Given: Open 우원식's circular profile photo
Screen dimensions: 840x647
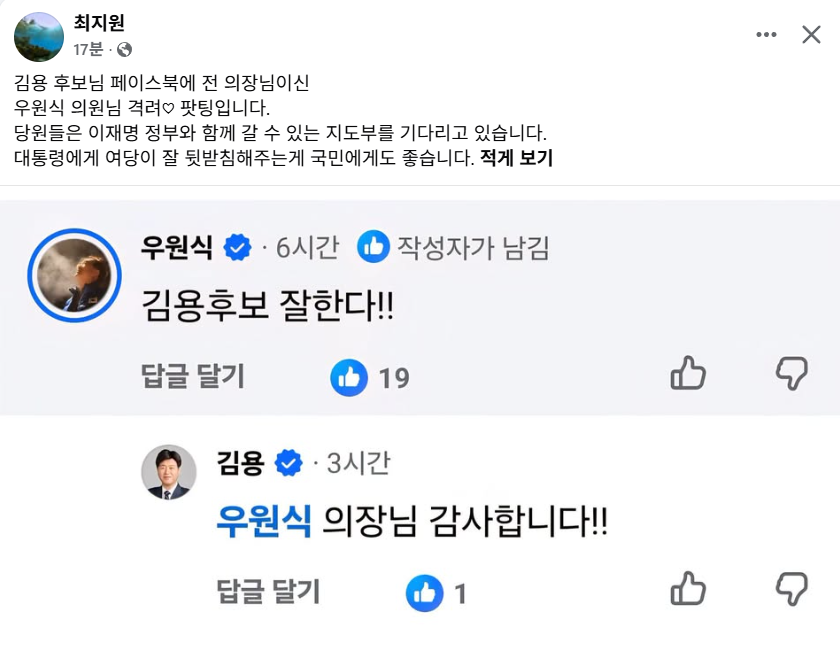Looking at the screenshot, I should (x=74, y=275).
